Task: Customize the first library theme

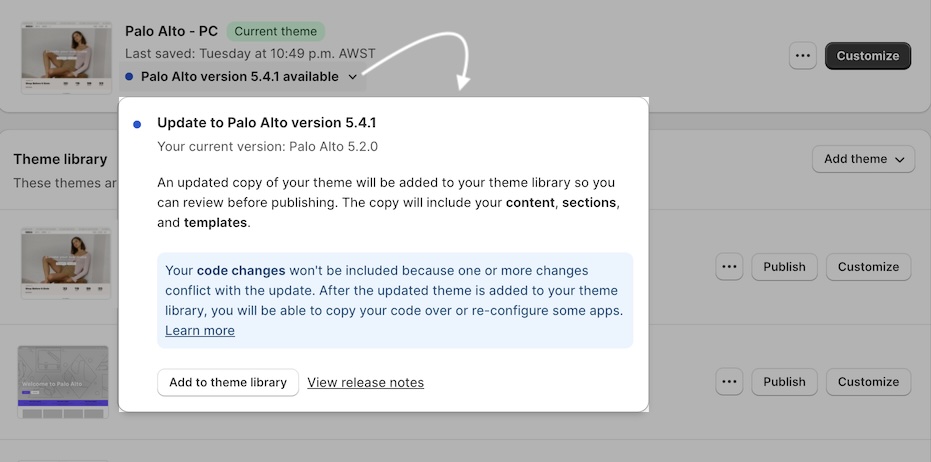Action: pos(868,267)
